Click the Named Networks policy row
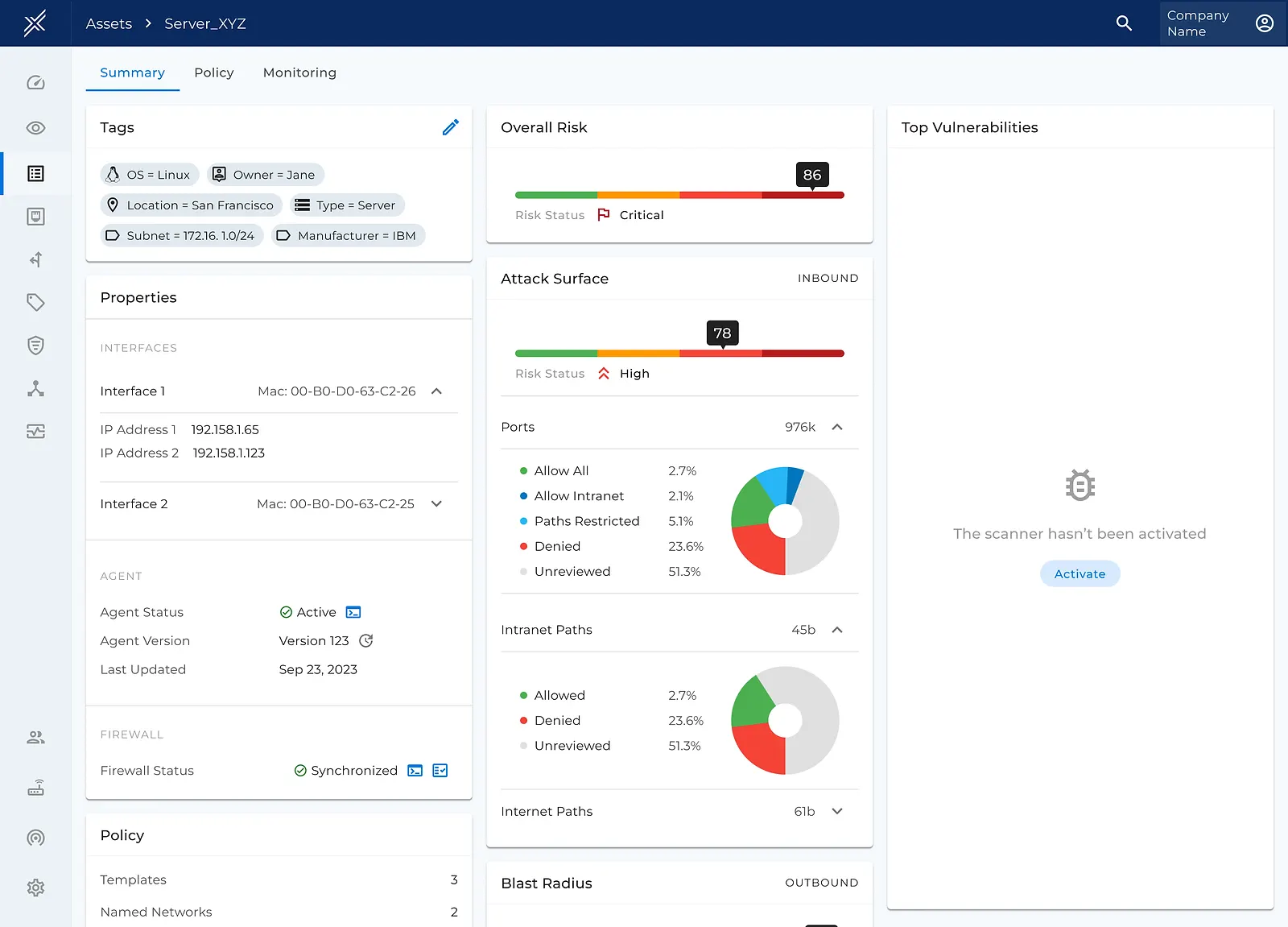 coord(279,912)
